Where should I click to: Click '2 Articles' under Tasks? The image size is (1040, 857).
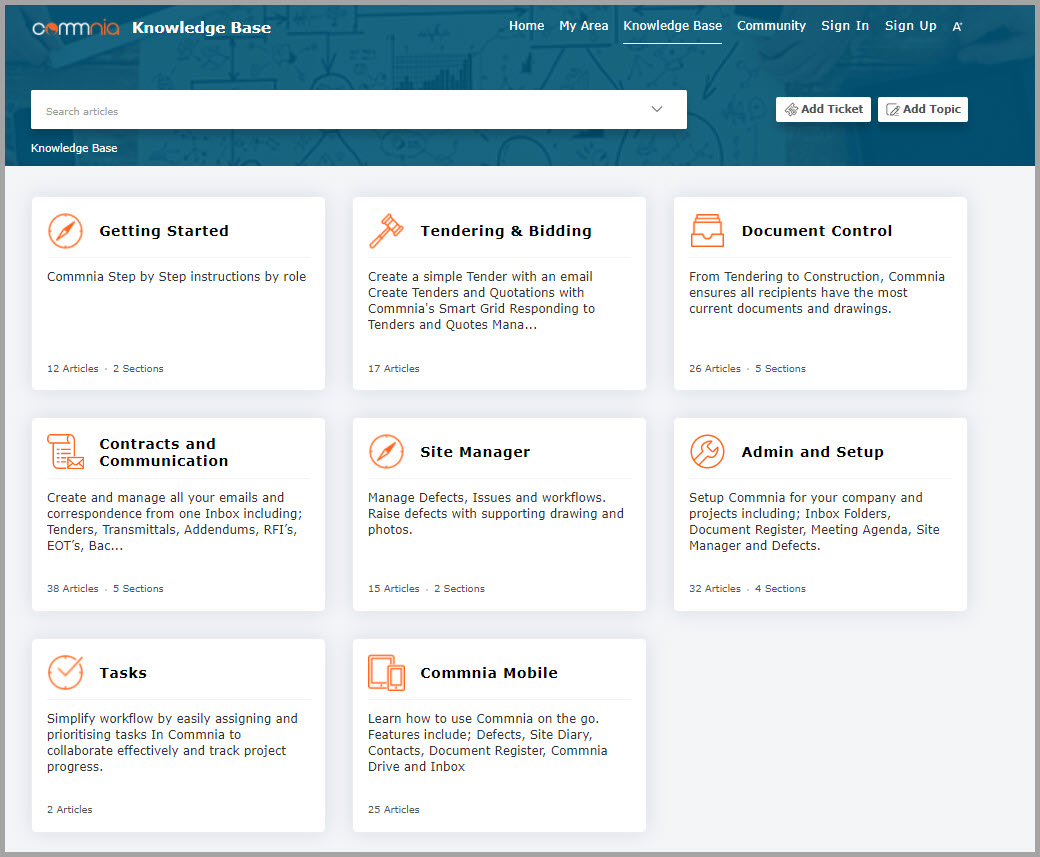click(x=70, y=810)
